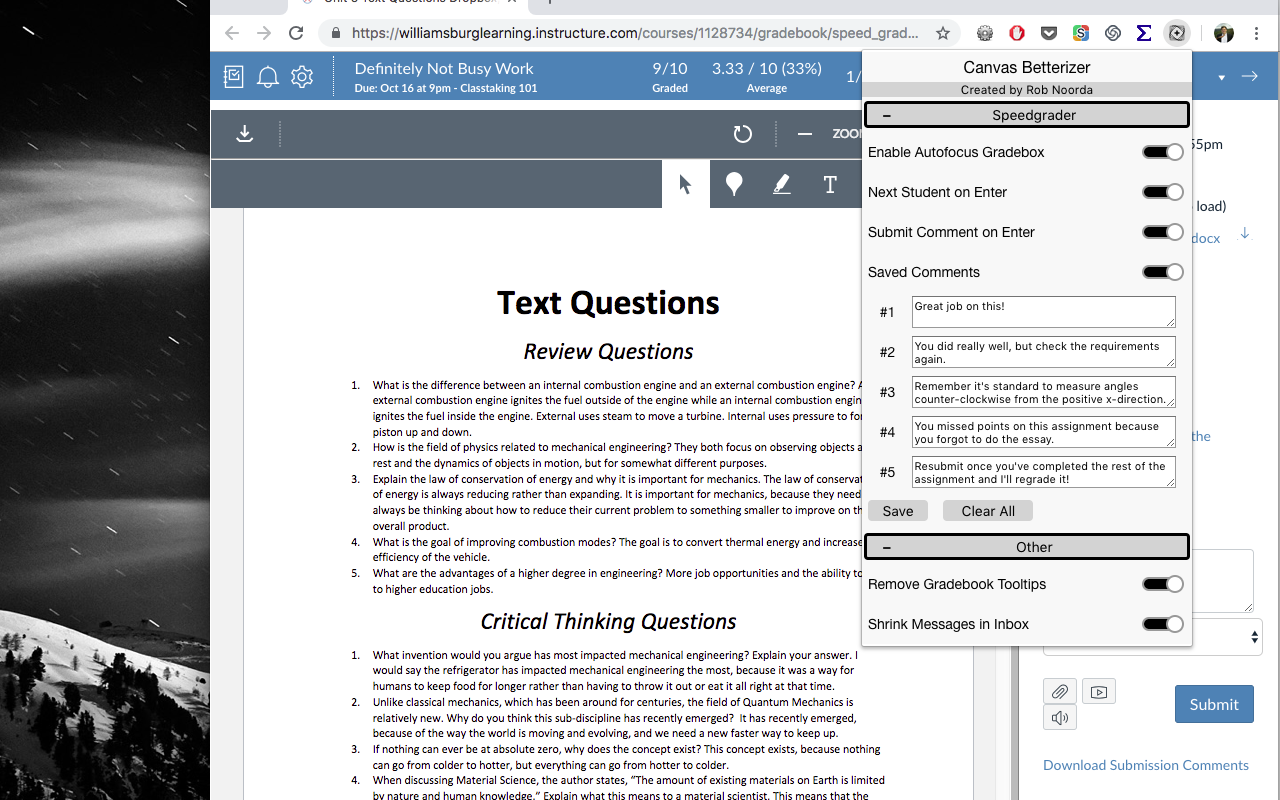The image size is (1280, 800).
Task: Attach a file with the paperclip icon
Action: point(1059,691)
